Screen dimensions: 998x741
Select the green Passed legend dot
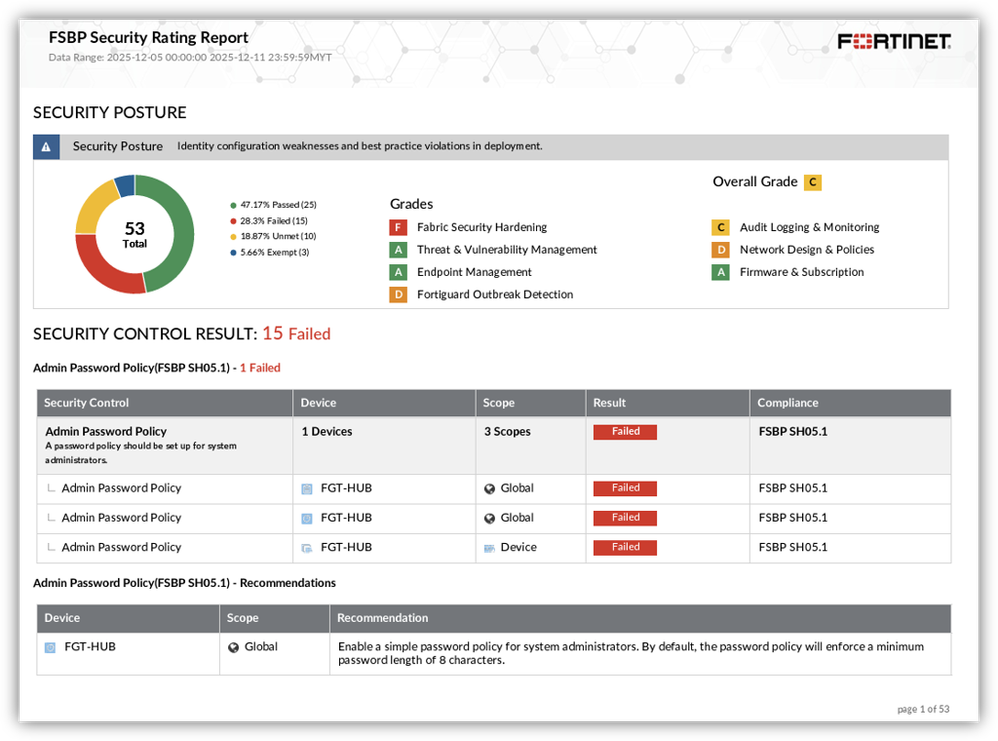coord(233,205)
